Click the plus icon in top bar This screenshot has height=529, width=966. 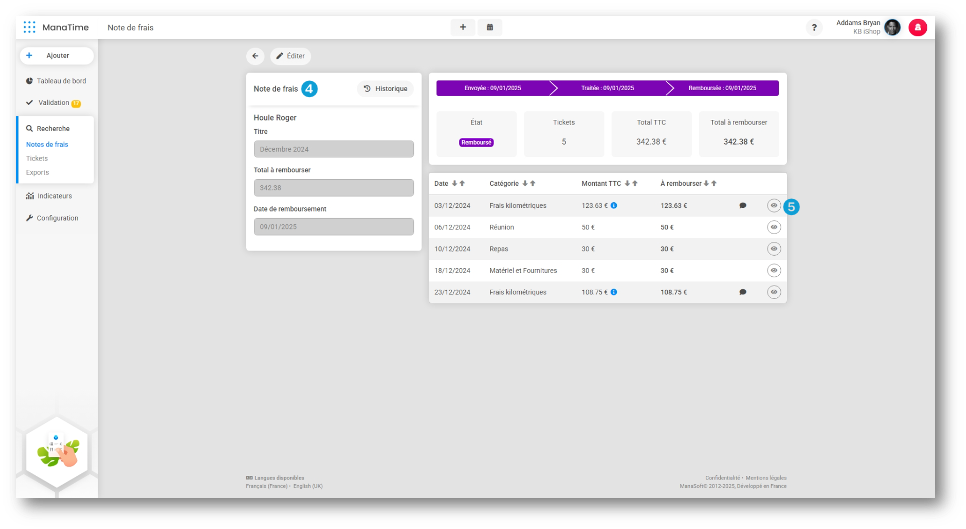(x=462, y=27)
